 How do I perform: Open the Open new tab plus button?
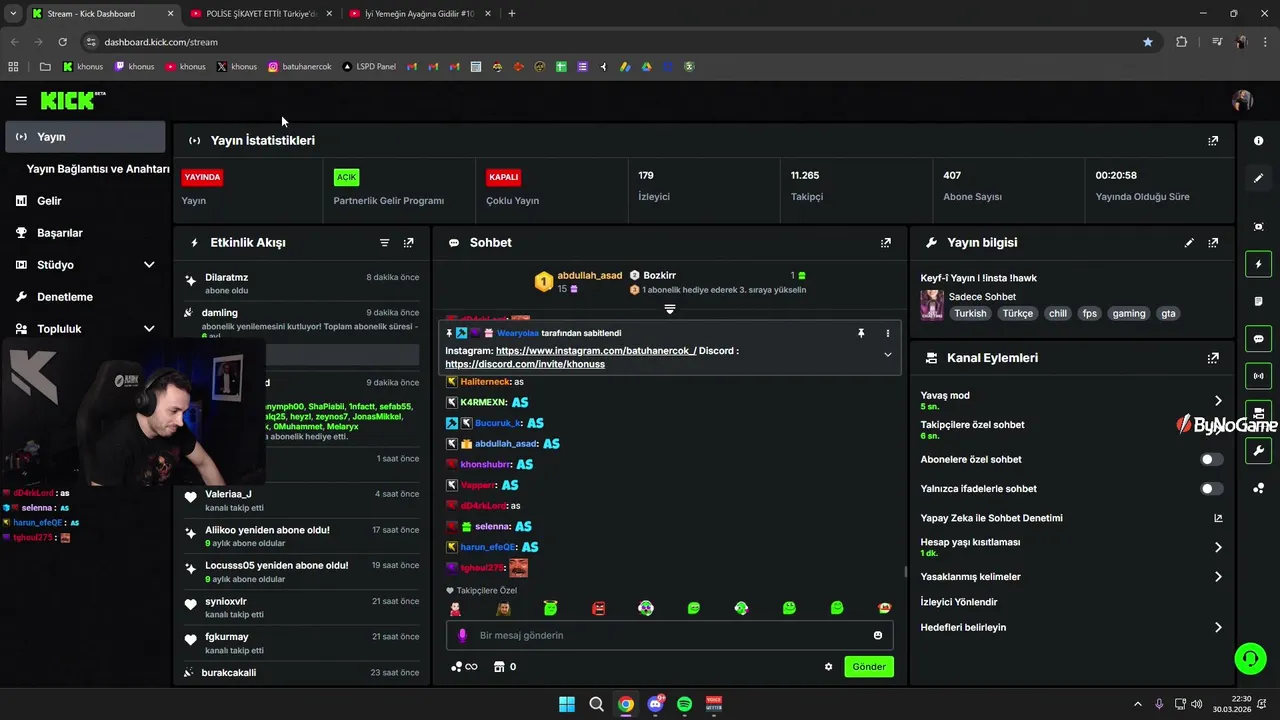(512, 14)
